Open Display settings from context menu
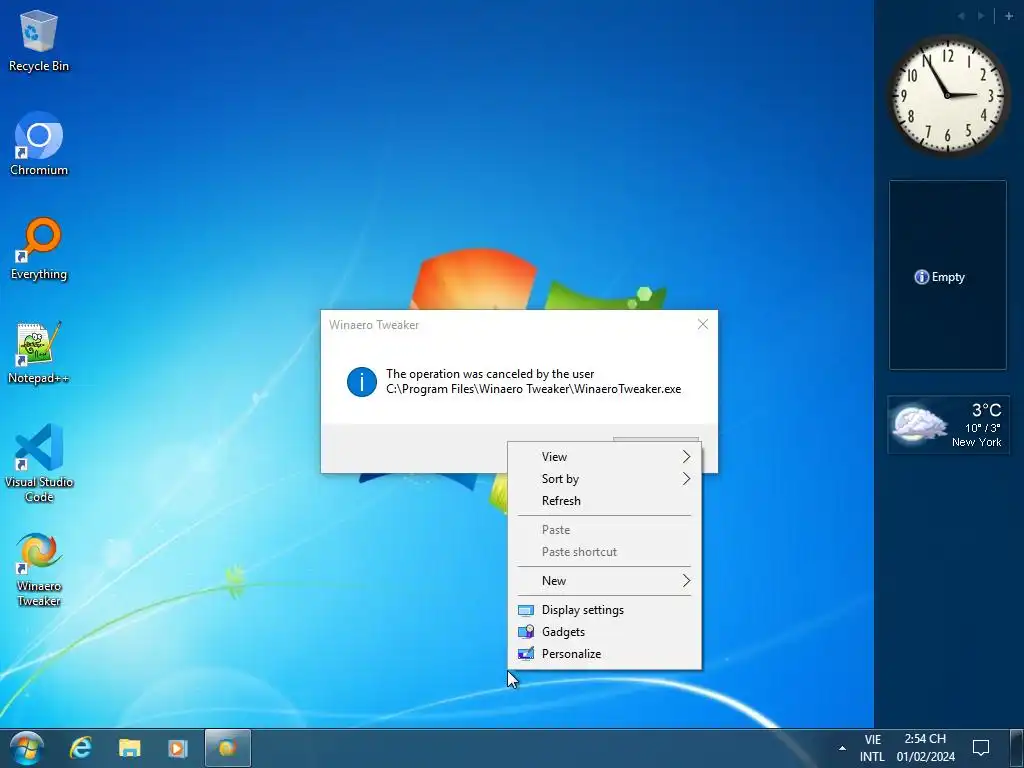This screenshot has height=768, width=1024. pyautogui.click(x=604, y=610)
